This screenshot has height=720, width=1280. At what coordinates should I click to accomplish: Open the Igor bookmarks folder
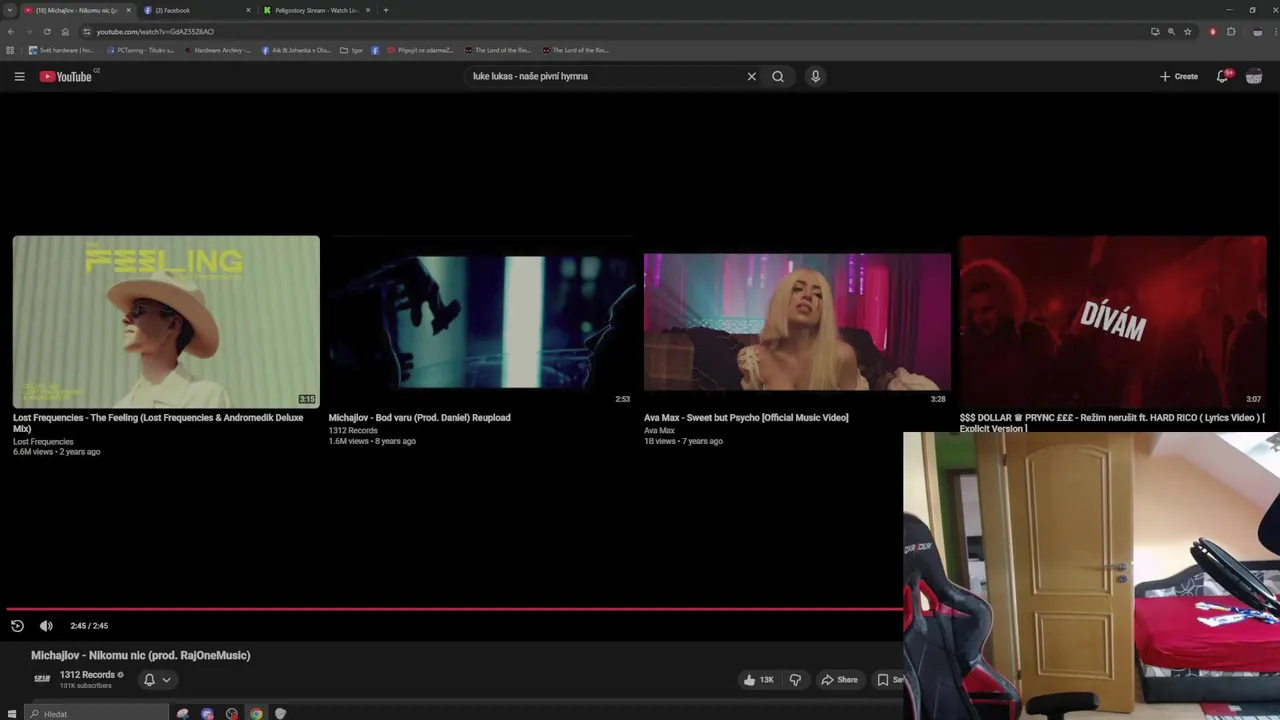[x=351, y=50]
